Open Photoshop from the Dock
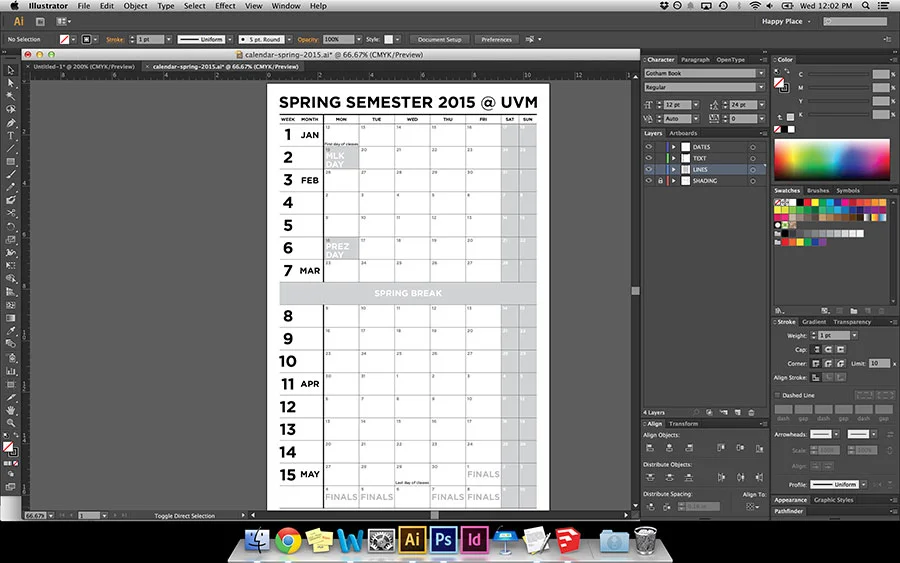900x563 pixels. pyautogui.click(x=443, y=539)
